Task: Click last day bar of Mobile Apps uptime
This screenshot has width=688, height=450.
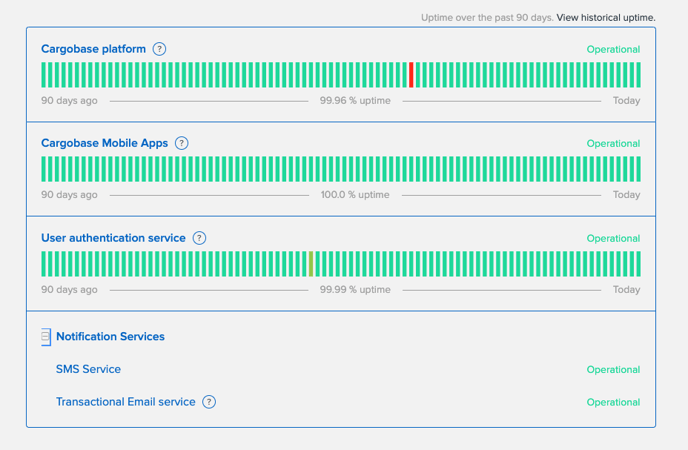Action: tap(638, 169)
